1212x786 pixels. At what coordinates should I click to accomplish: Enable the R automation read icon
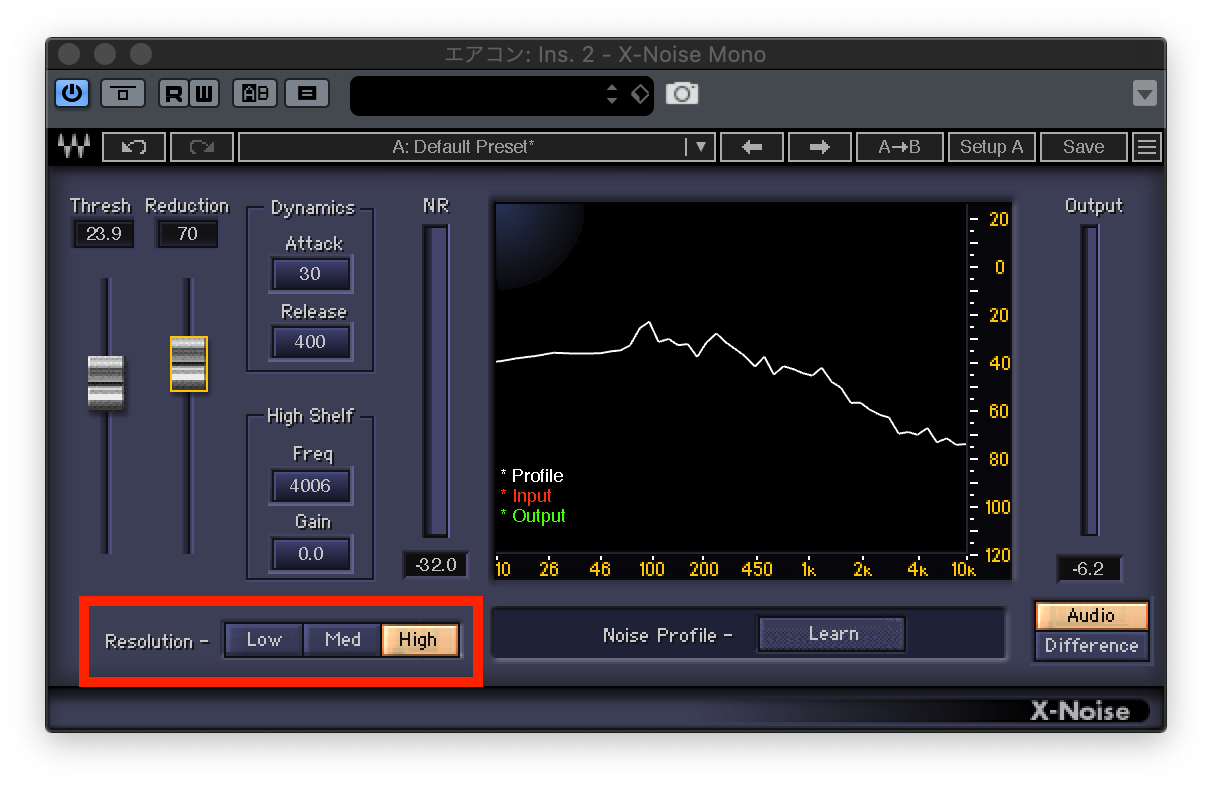(173, 93)
